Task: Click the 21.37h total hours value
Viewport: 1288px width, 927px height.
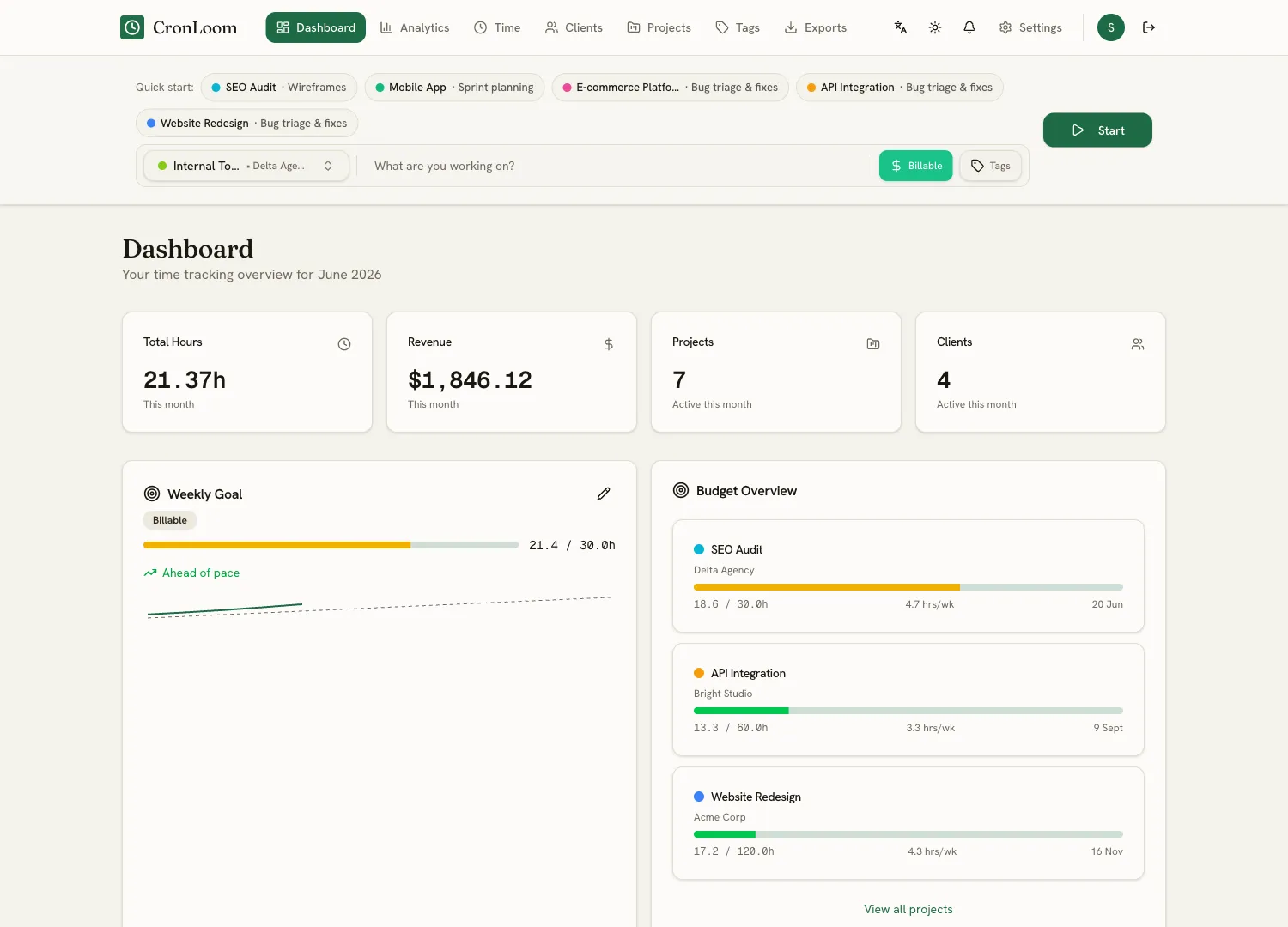Action: coord(185,379)
